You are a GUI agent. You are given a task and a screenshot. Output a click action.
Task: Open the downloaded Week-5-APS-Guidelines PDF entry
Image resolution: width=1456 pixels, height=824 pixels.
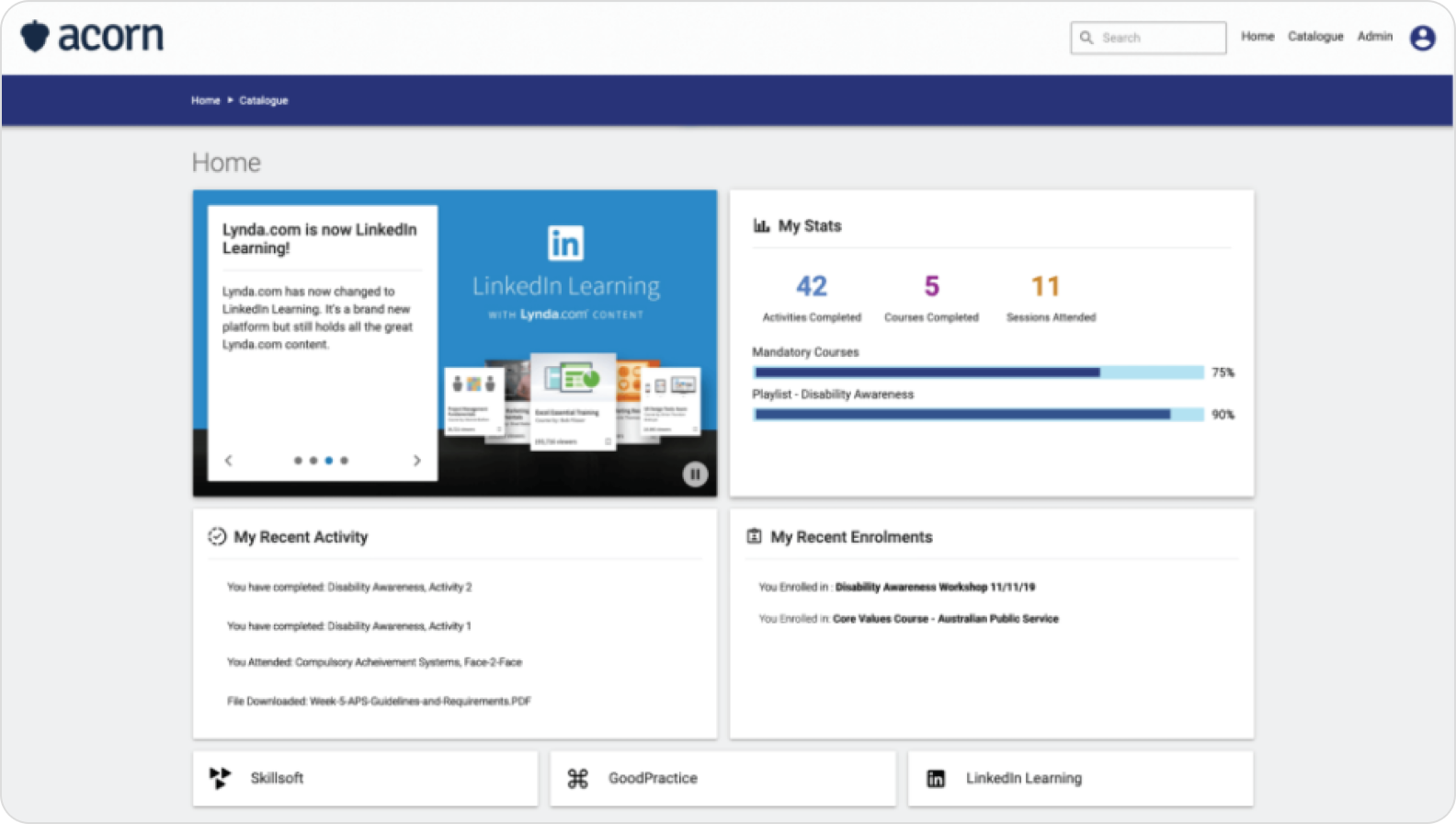point(379,701)
